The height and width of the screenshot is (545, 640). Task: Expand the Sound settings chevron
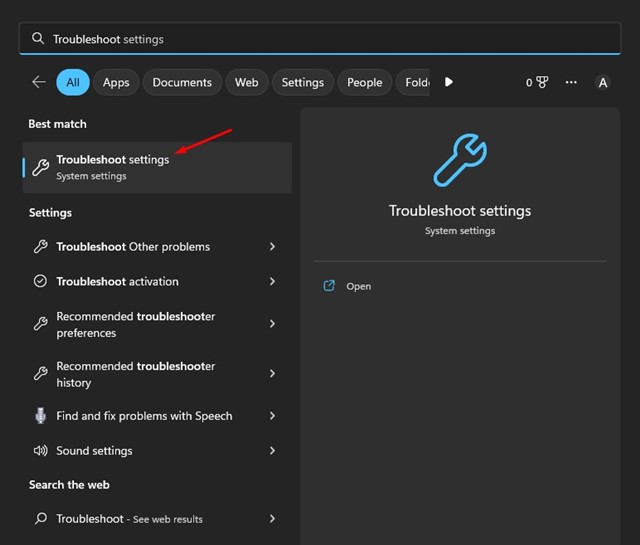click(272, 451)
